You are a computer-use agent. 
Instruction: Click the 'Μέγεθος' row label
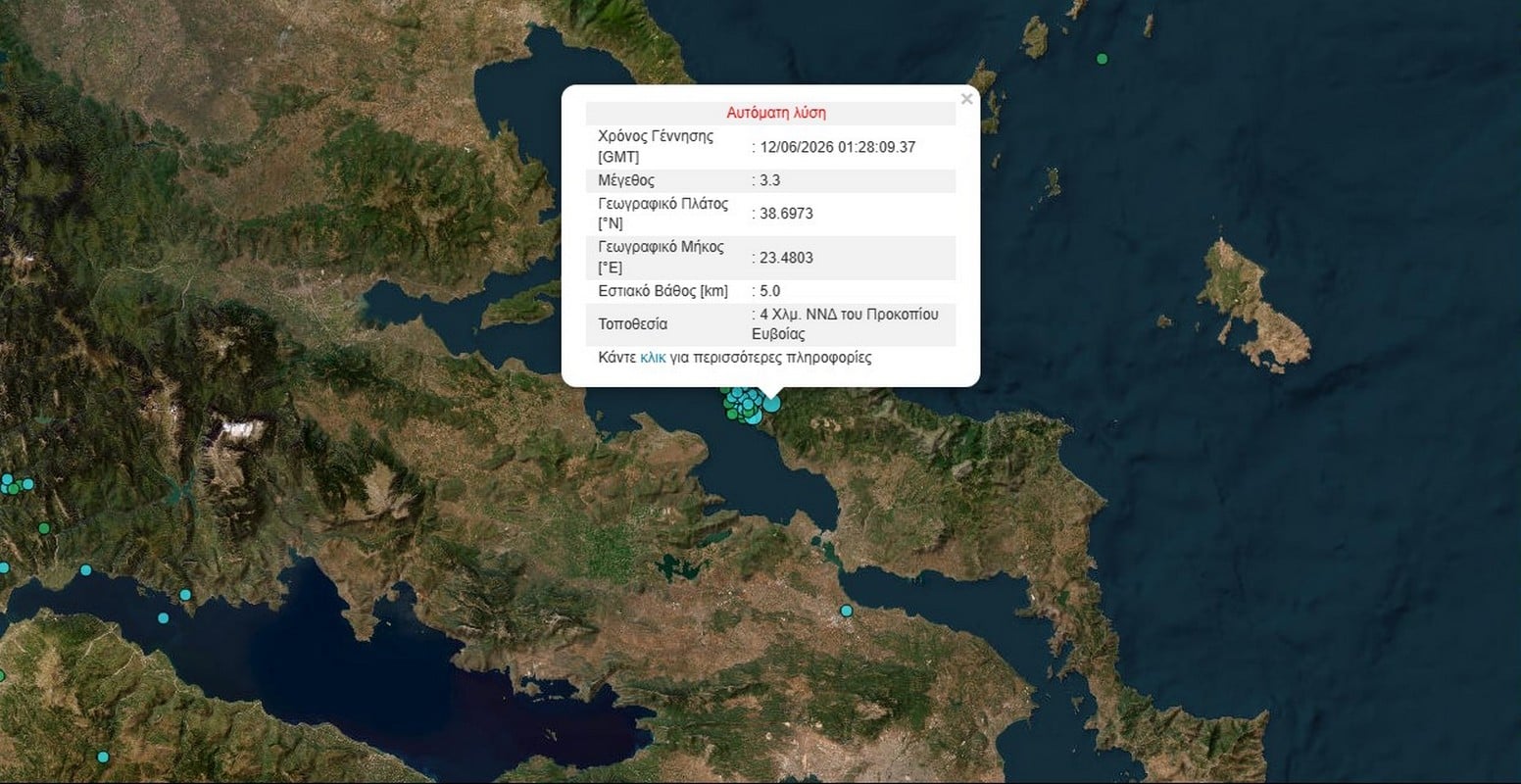coord(626,180)
